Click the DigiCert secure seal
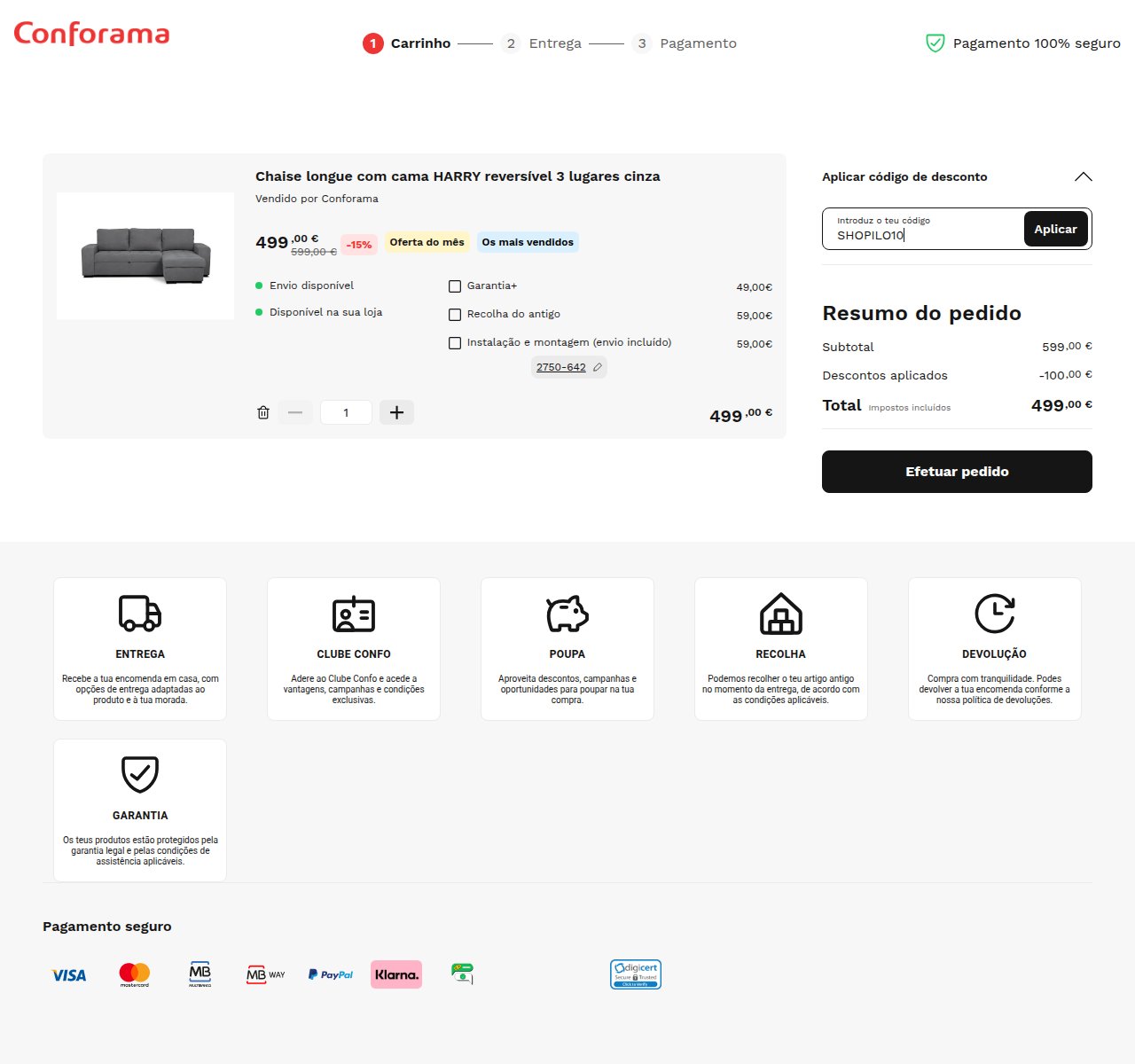1135x1064 pixels. pyautogui.click(x=636, y=974)
